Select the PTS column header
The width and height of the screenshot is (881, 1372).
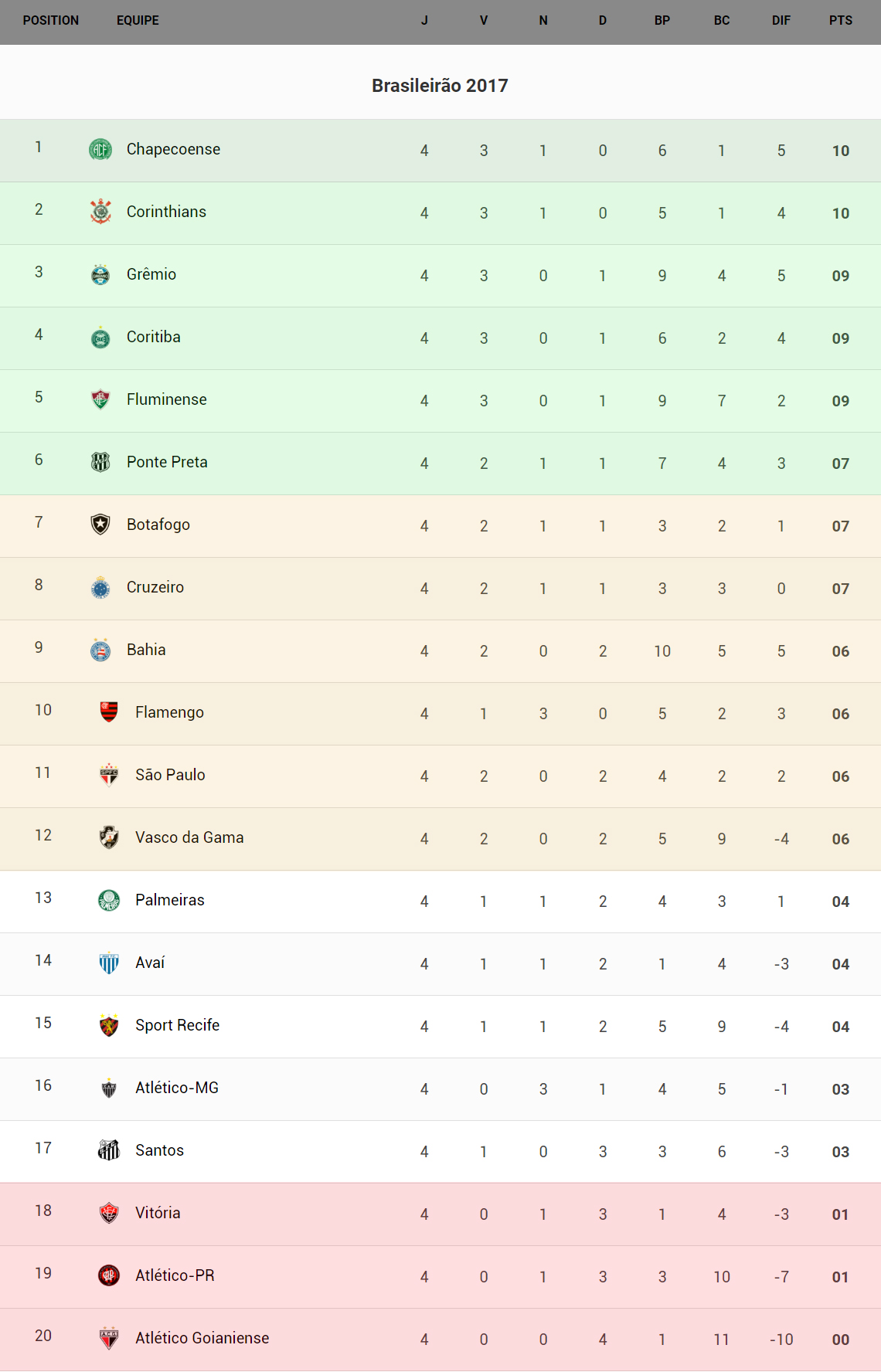[840, 21]
